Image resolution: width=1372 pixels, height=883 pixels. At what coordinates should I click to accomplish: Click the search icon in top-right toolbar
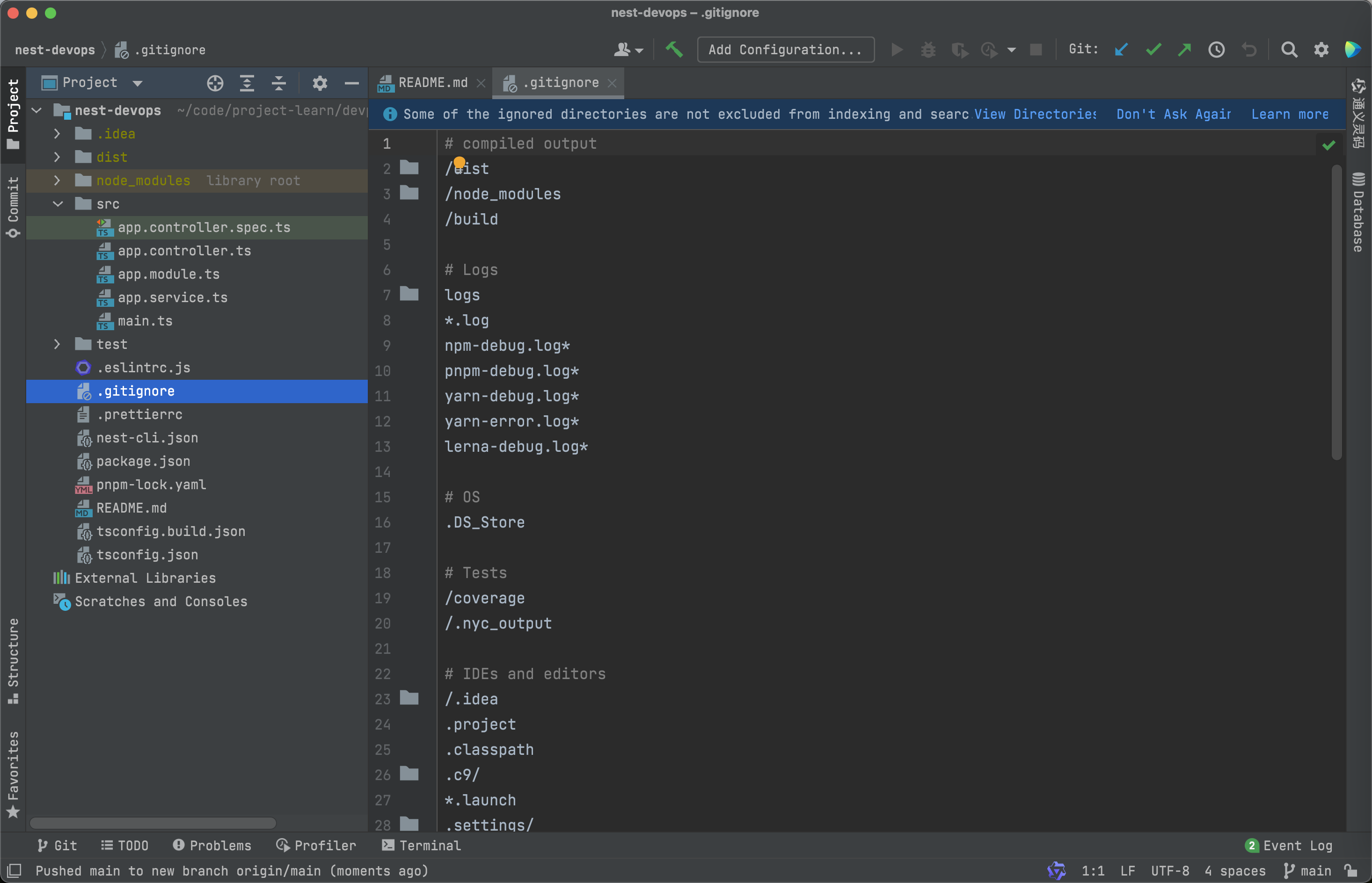point(1289,49)
